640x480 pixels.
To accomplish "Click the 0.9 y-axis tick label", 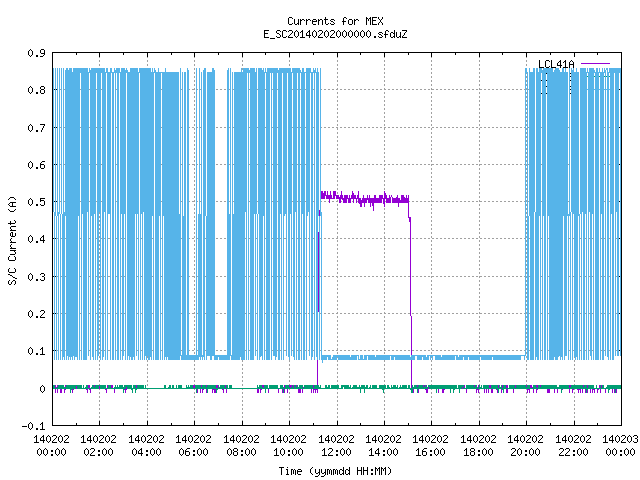I will pyautogui.click(x=36, y=53).
